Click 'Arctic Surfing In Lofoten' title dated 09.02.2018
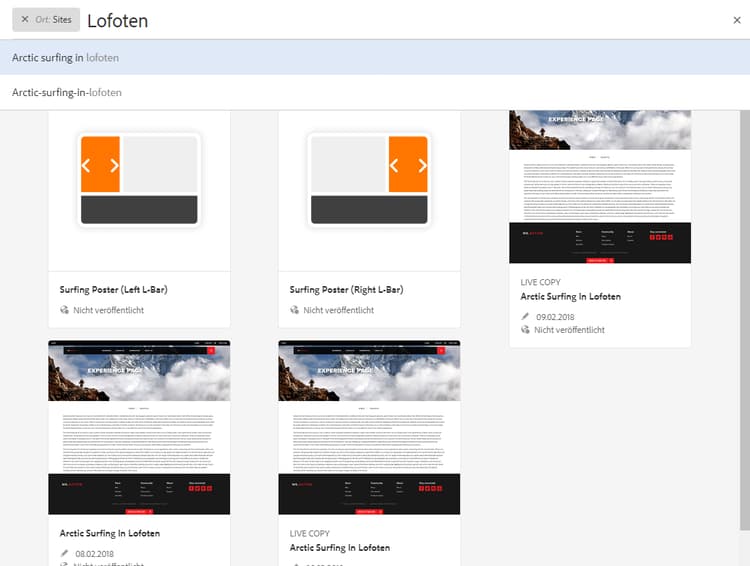 tap(571, 297)
